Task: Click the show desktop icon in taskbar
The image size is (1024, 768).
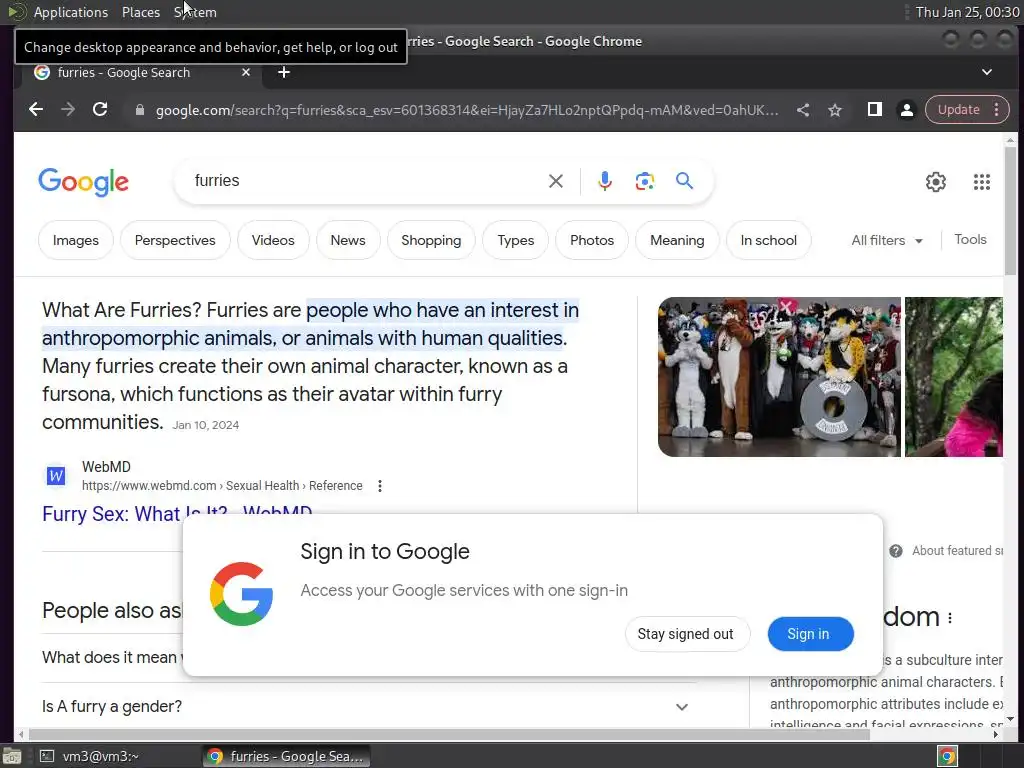Action: [12, 756]
